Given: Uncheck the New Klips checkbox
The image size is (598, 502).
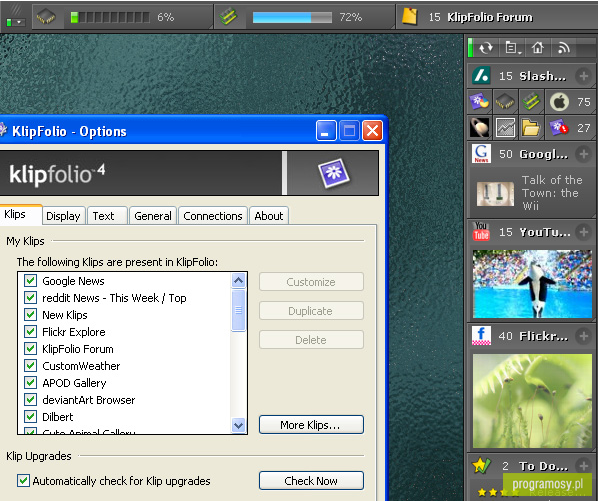Looking at the screenshot, I should point(31,314).
